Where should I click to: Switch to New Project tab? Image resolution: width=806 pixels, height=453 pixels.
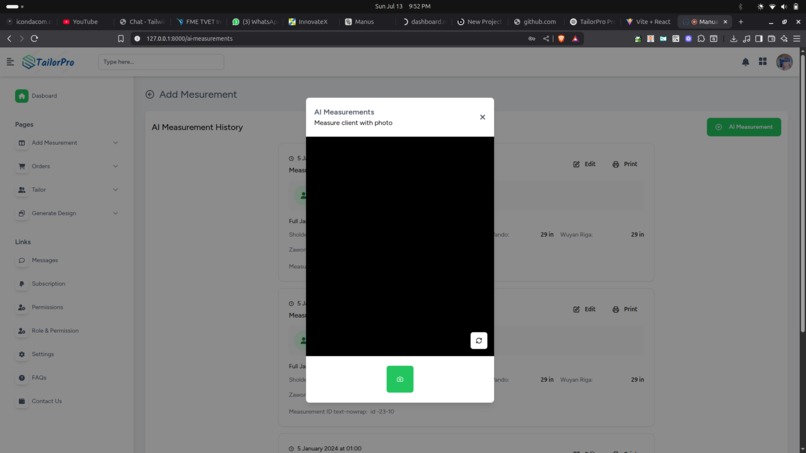(479, 22)
